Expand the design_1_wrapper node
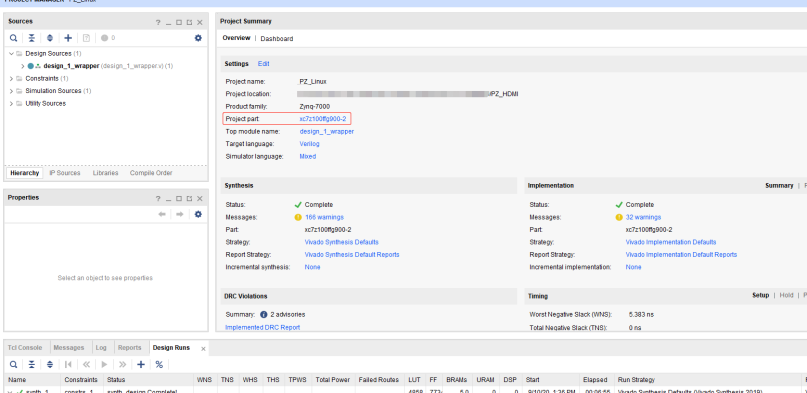Viewport: 807px width, 393px height. click(x=23, y=66)
